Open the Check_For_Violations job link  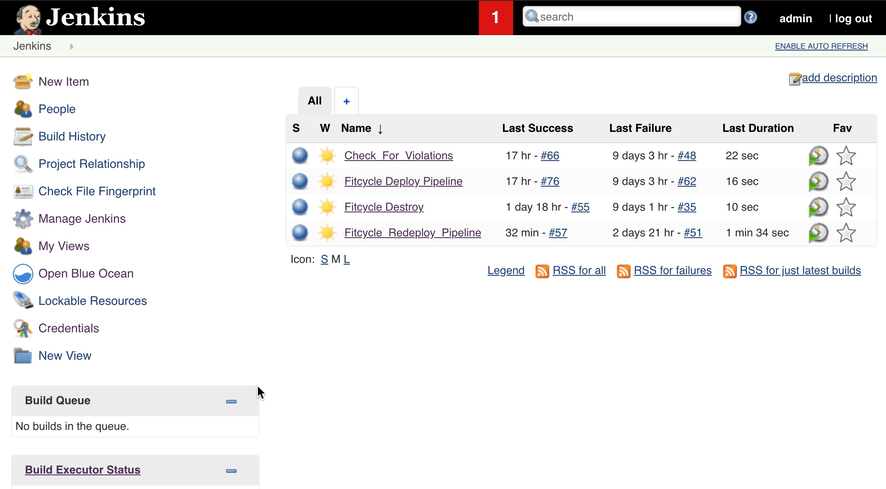click(398, 155)
